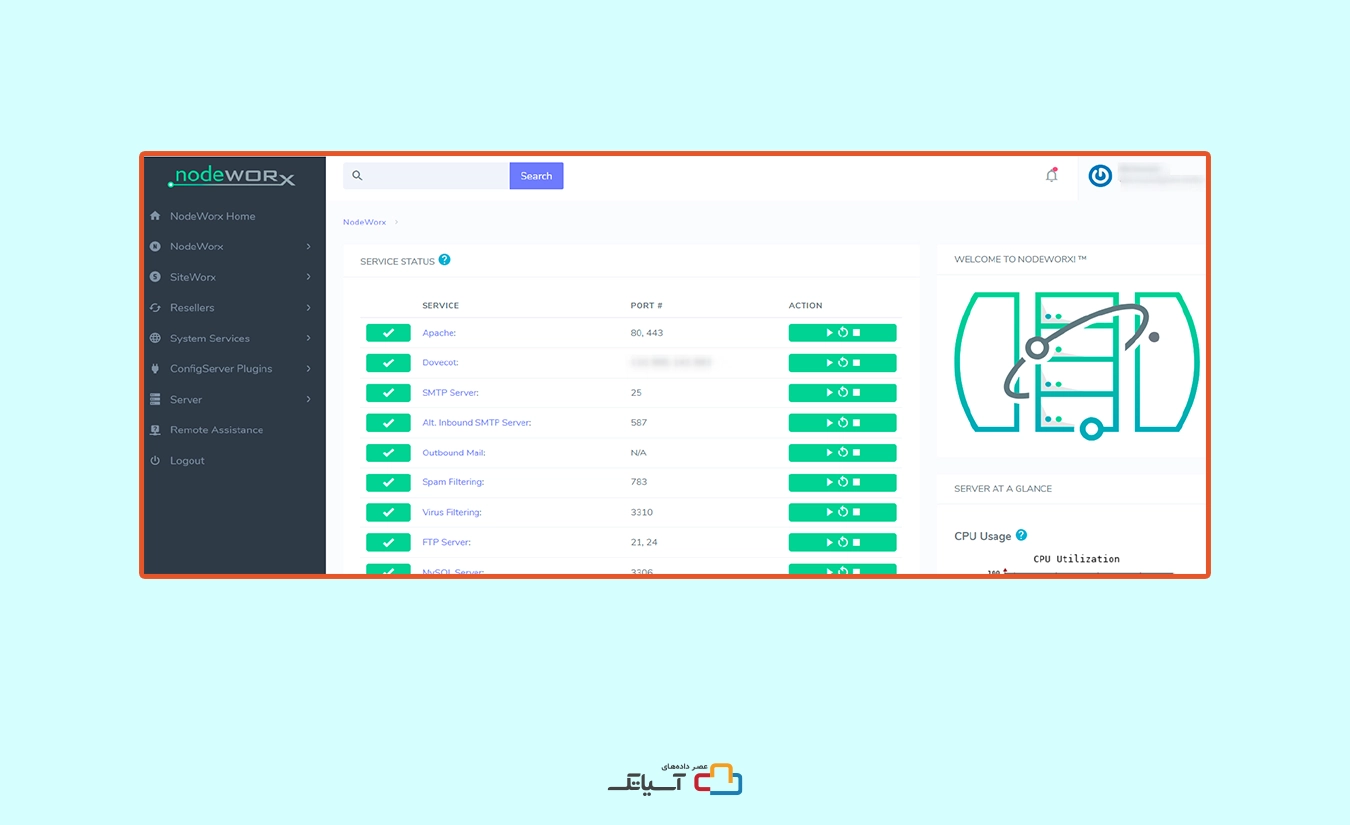Screen dimensions: 1350x825
Task: Restart the Apache service
Action: 843,333
